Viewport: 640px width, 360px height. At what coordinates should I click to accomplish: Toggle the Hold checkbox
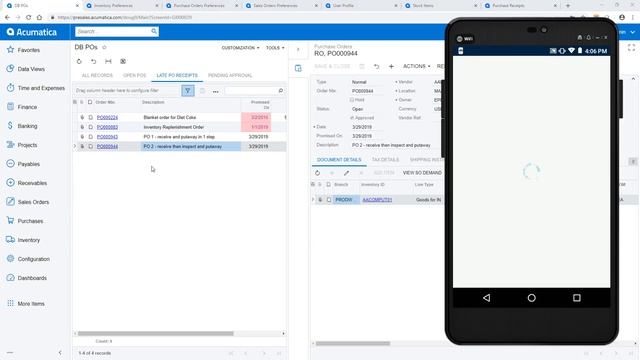click(352, 100)
